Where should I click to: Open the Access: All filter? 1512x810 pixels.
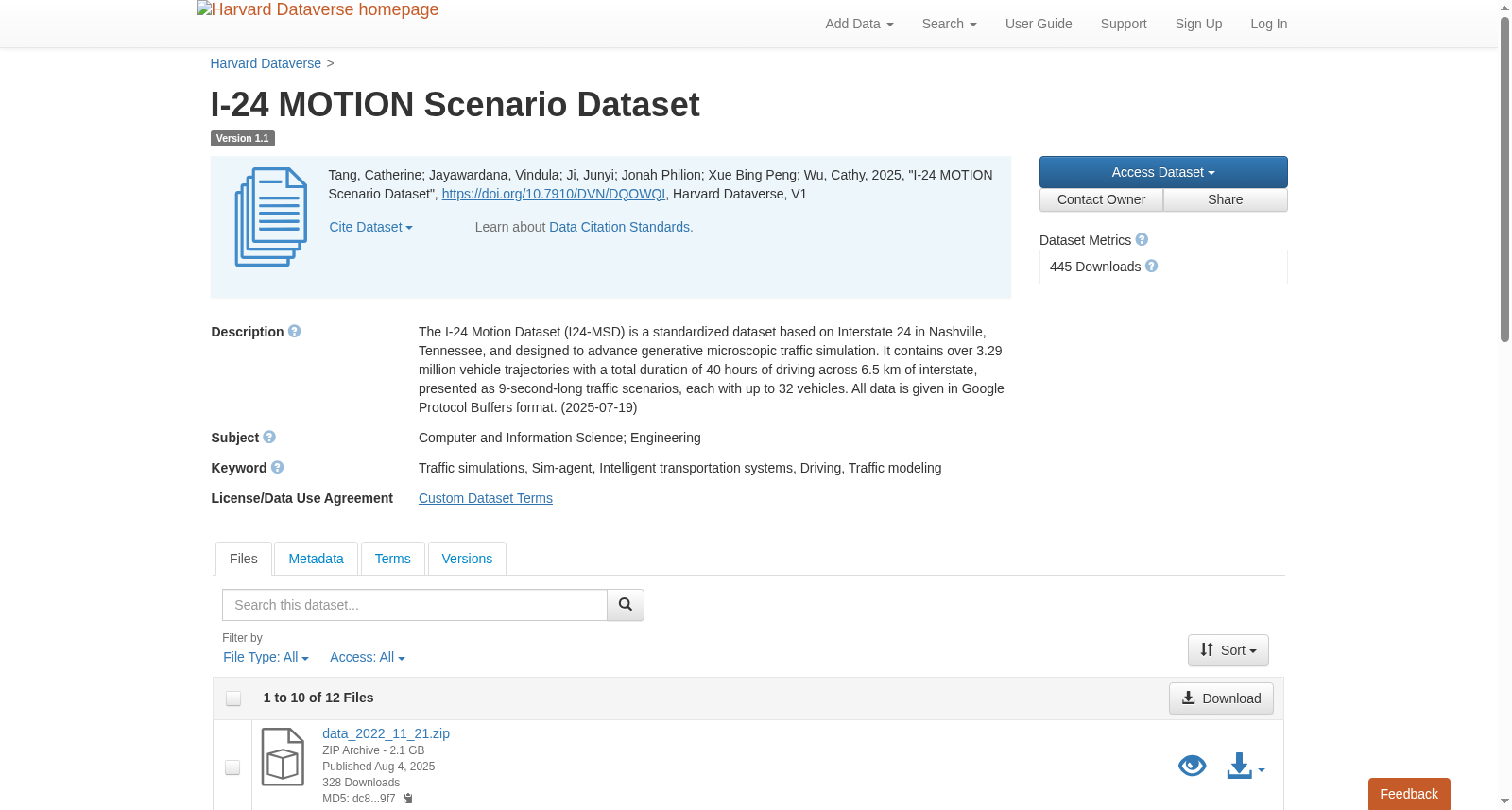point(368,657)
